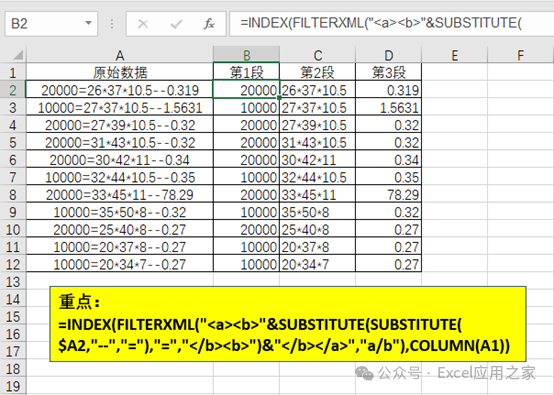Open the Insert Function fx dialog
This screenshot has height=395, width=554.
pyautogui.click(x=209, y=24)
